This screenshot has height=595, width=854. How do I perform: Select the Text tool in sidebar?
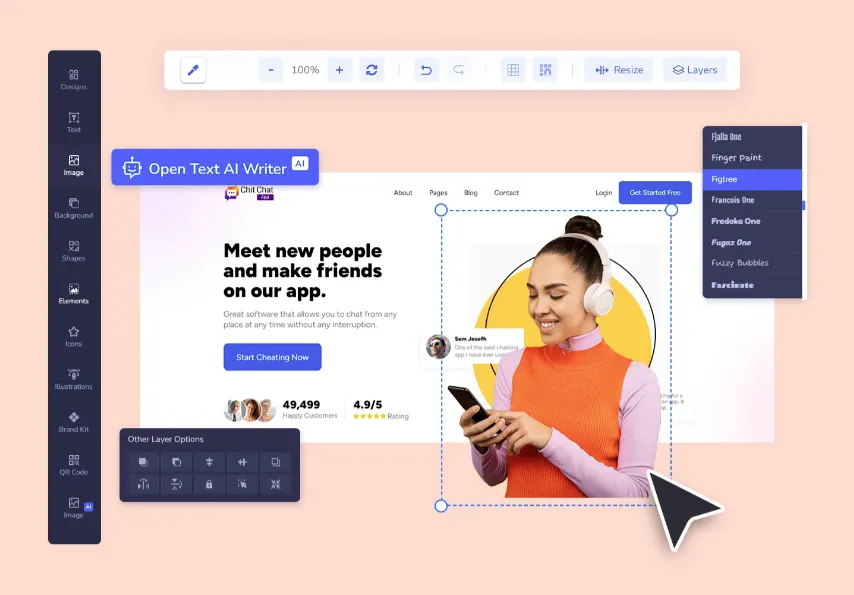click(74, 122)
